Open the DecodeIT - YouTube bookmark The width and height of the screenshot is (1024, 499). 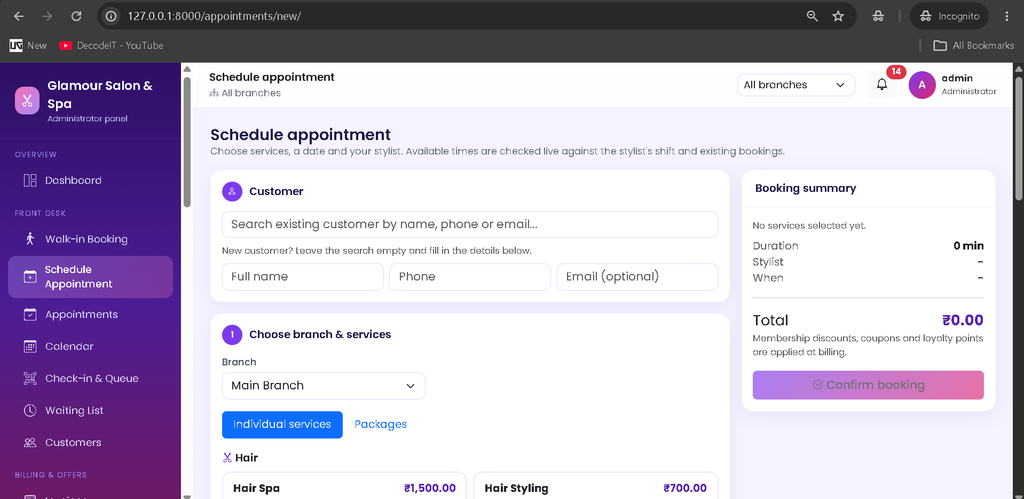coord(111,45)
